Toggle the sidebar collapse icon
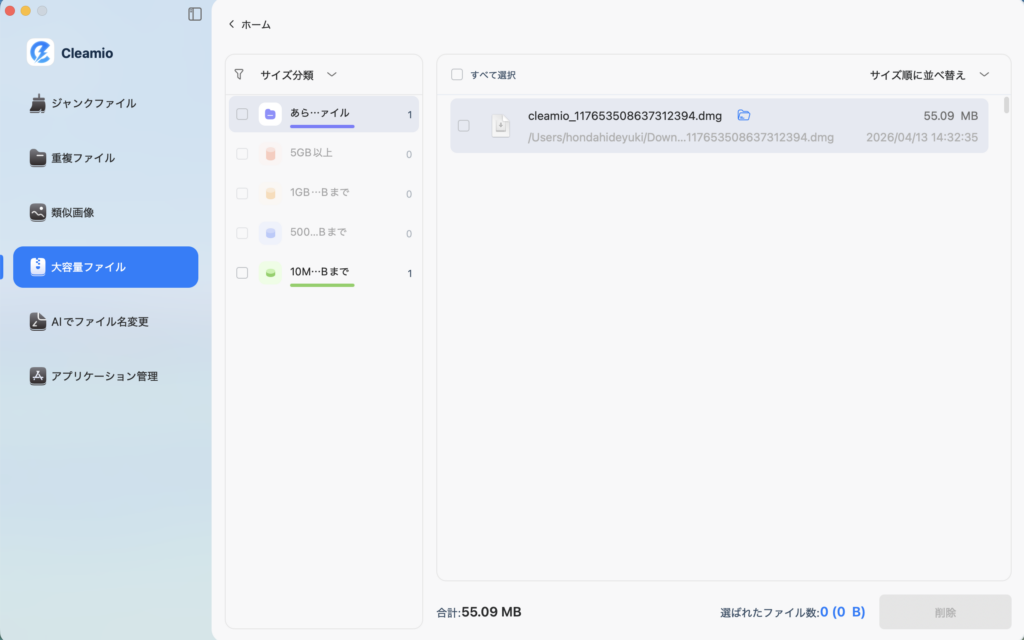The width and height of the screenshot is (1024, 640). [195, 14]
